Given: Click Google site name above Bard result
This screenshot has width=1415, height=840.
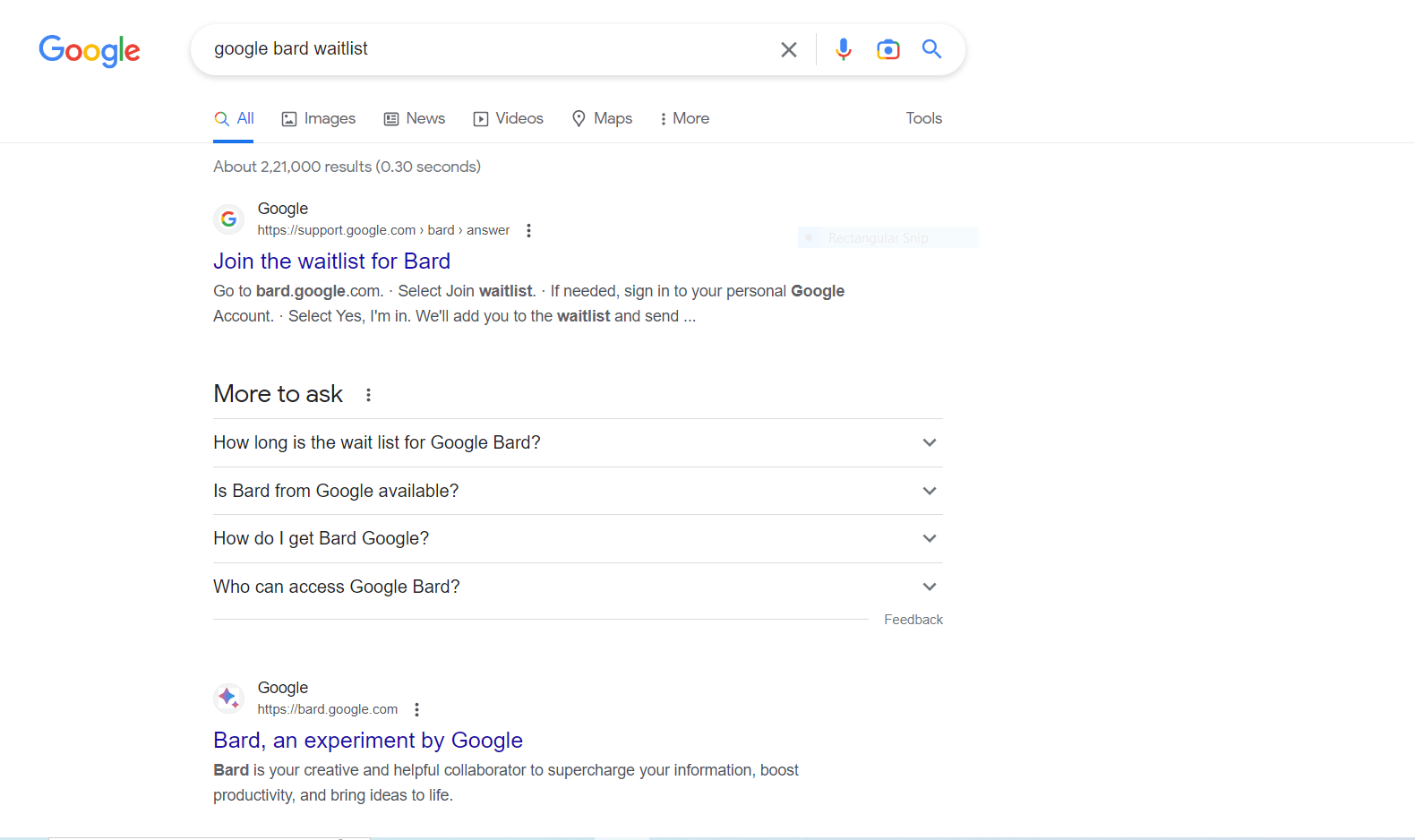Looking at the screenshot, I should 283,688.
